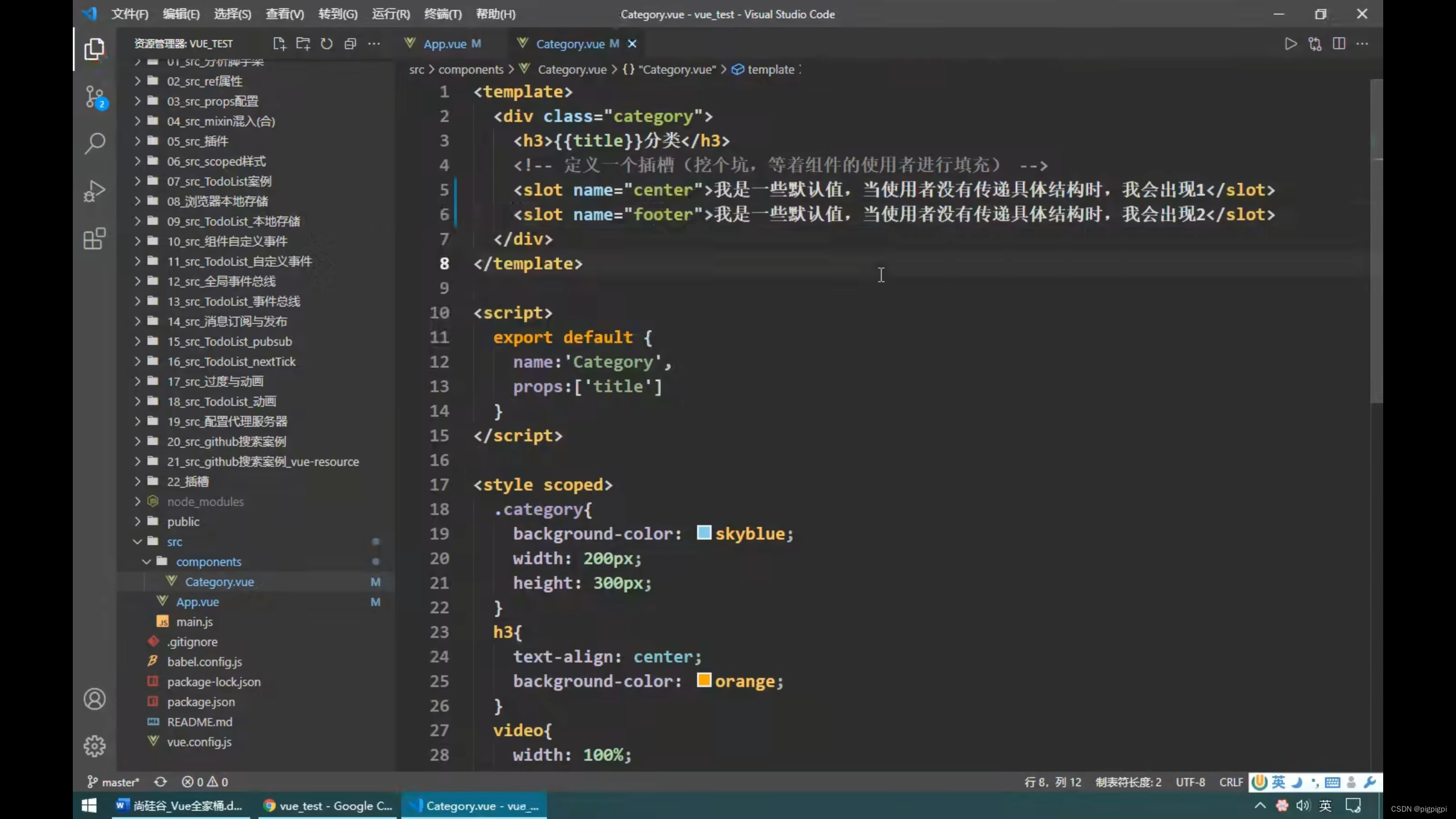The image size is (1456, 819).
Task: Split the editor to the right
Action: (1339, 44)
